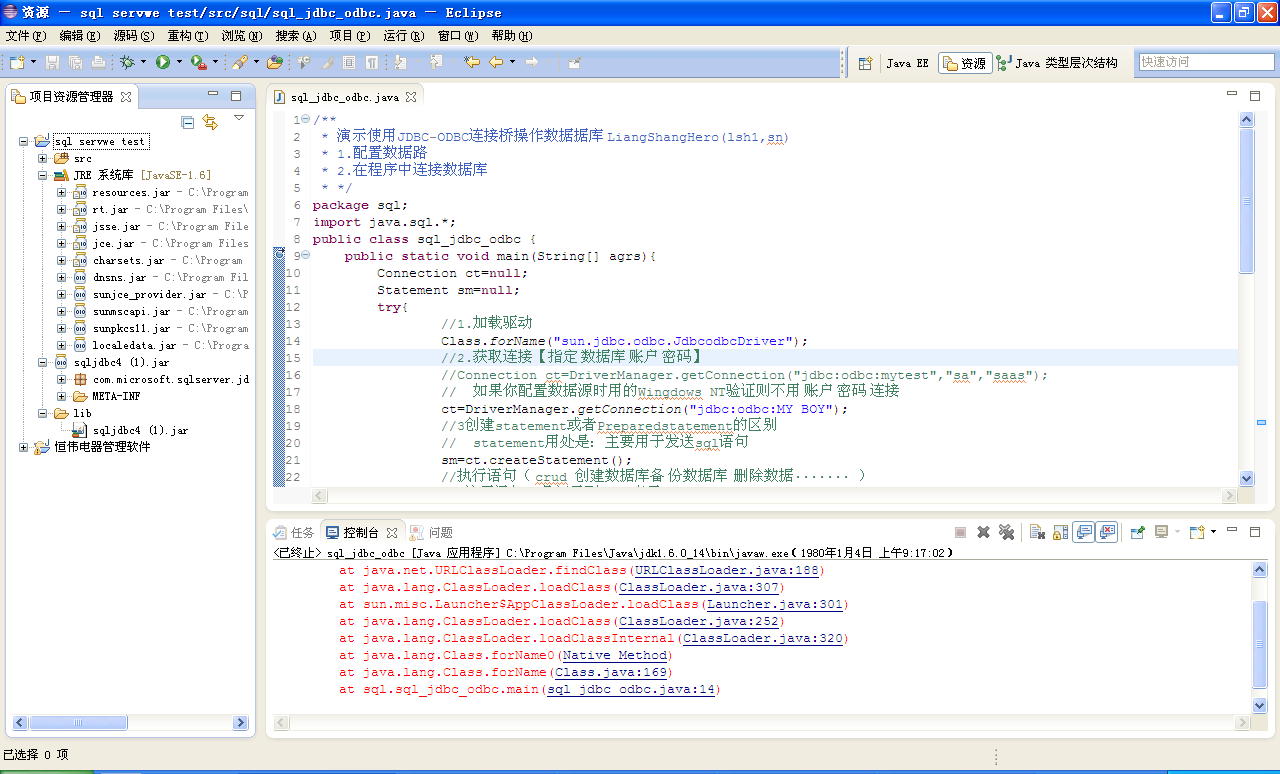
Task: Open the Debug button dropdown arrow
Action: (143, 62)
